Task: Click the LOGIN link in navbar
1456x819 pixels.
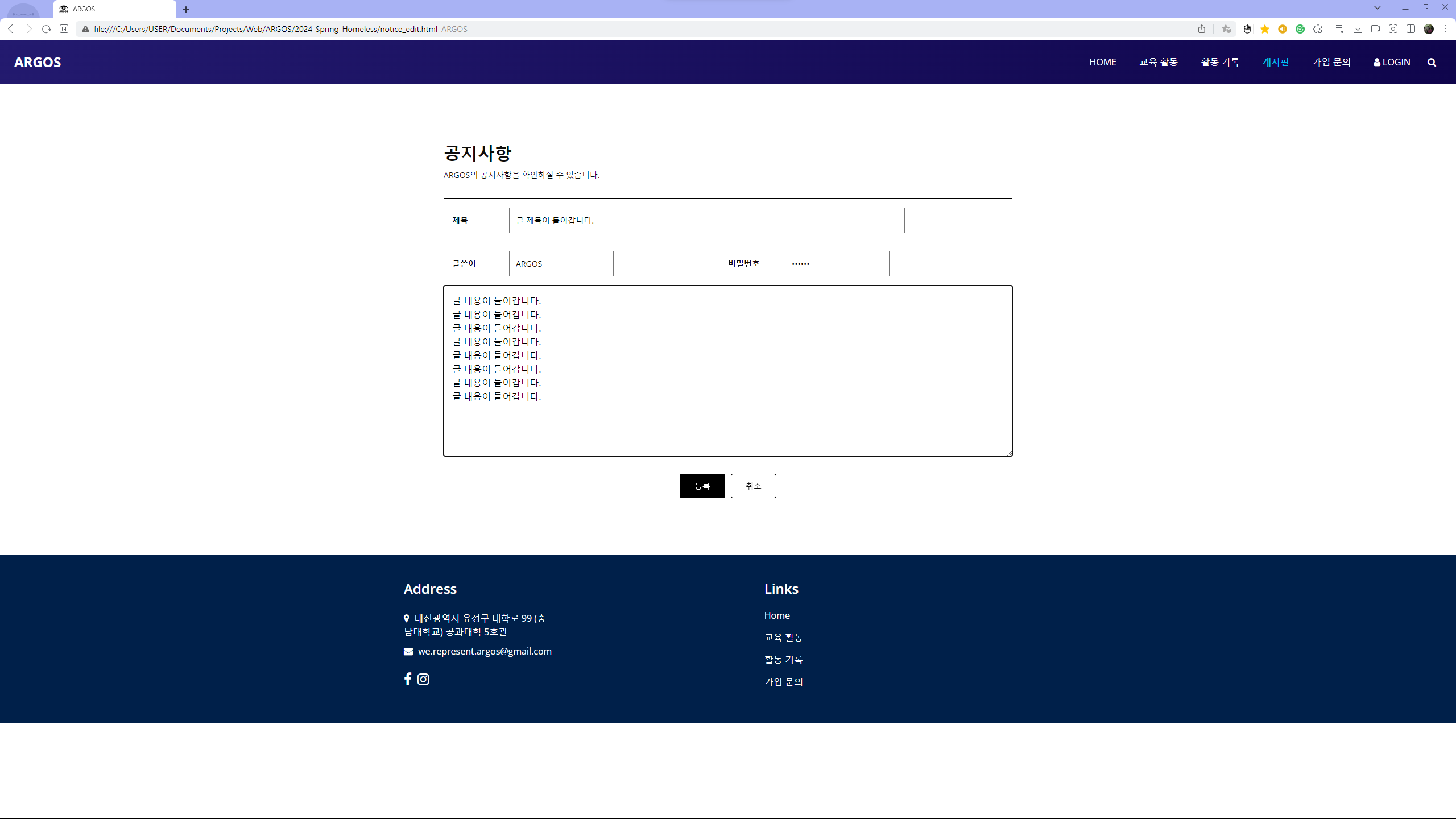Action: (1392, 62)
